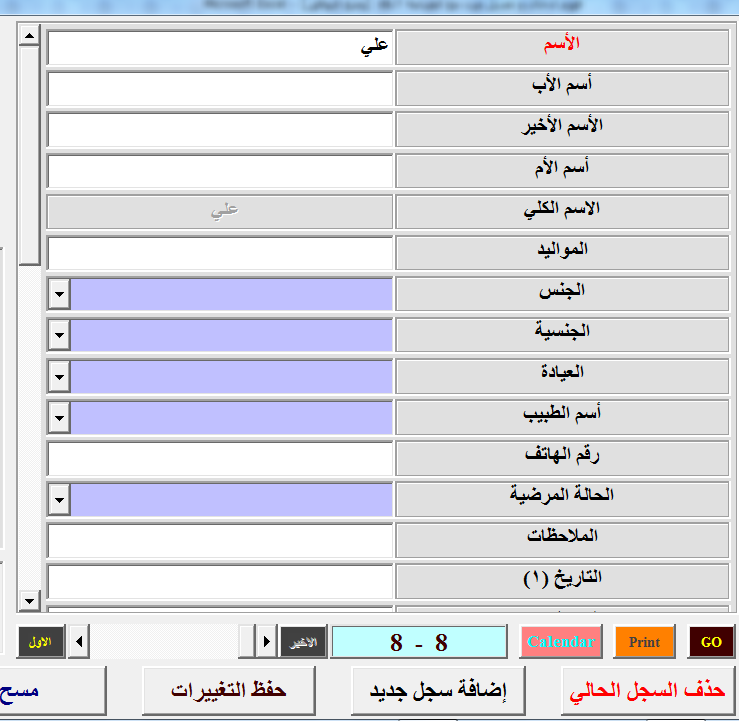Expand the أسم الطبيب doctor dropdown

59,418
